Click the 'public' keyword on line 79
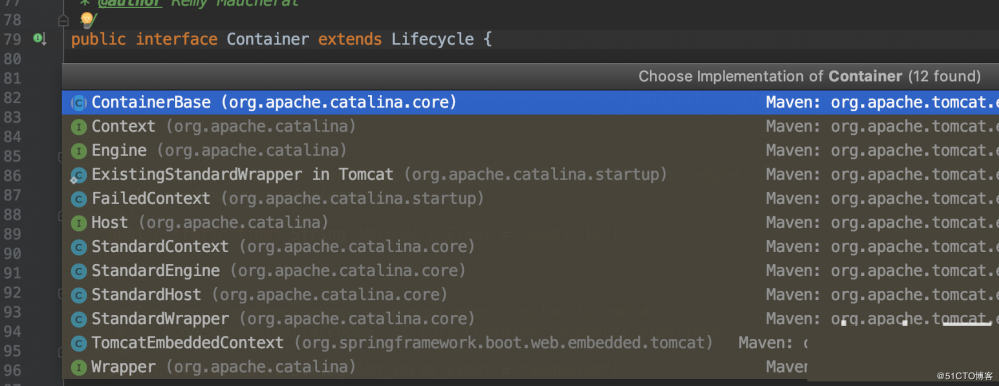Viewport: 999px width, 386px height. pyautogui.click(x=99, y=40)
